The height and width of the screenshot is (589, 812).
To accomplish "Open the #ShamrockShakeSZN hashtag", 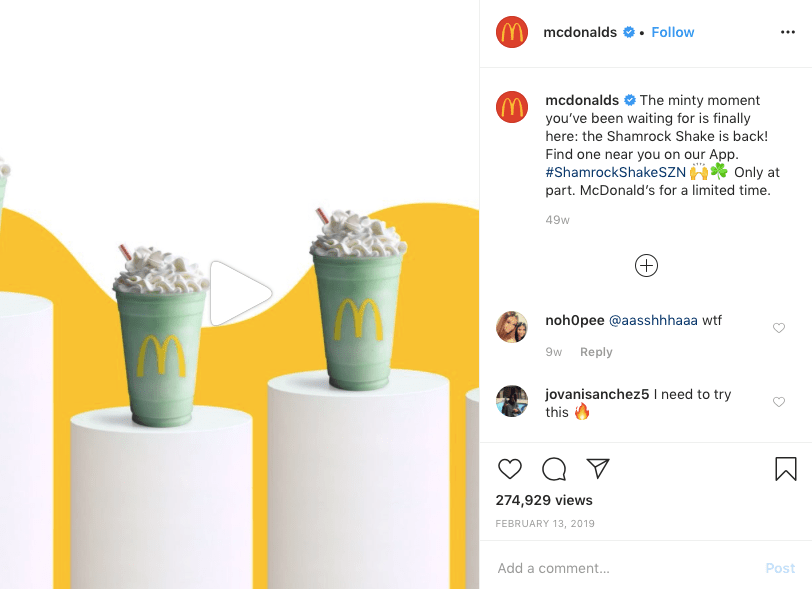I will coord(615,172).
